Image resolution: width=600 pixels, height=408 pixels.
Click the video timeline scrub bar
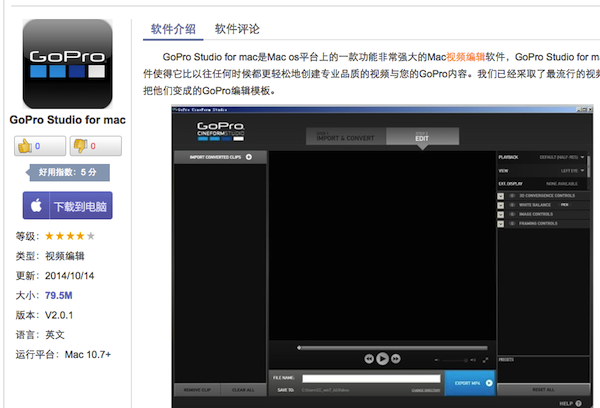393,348
